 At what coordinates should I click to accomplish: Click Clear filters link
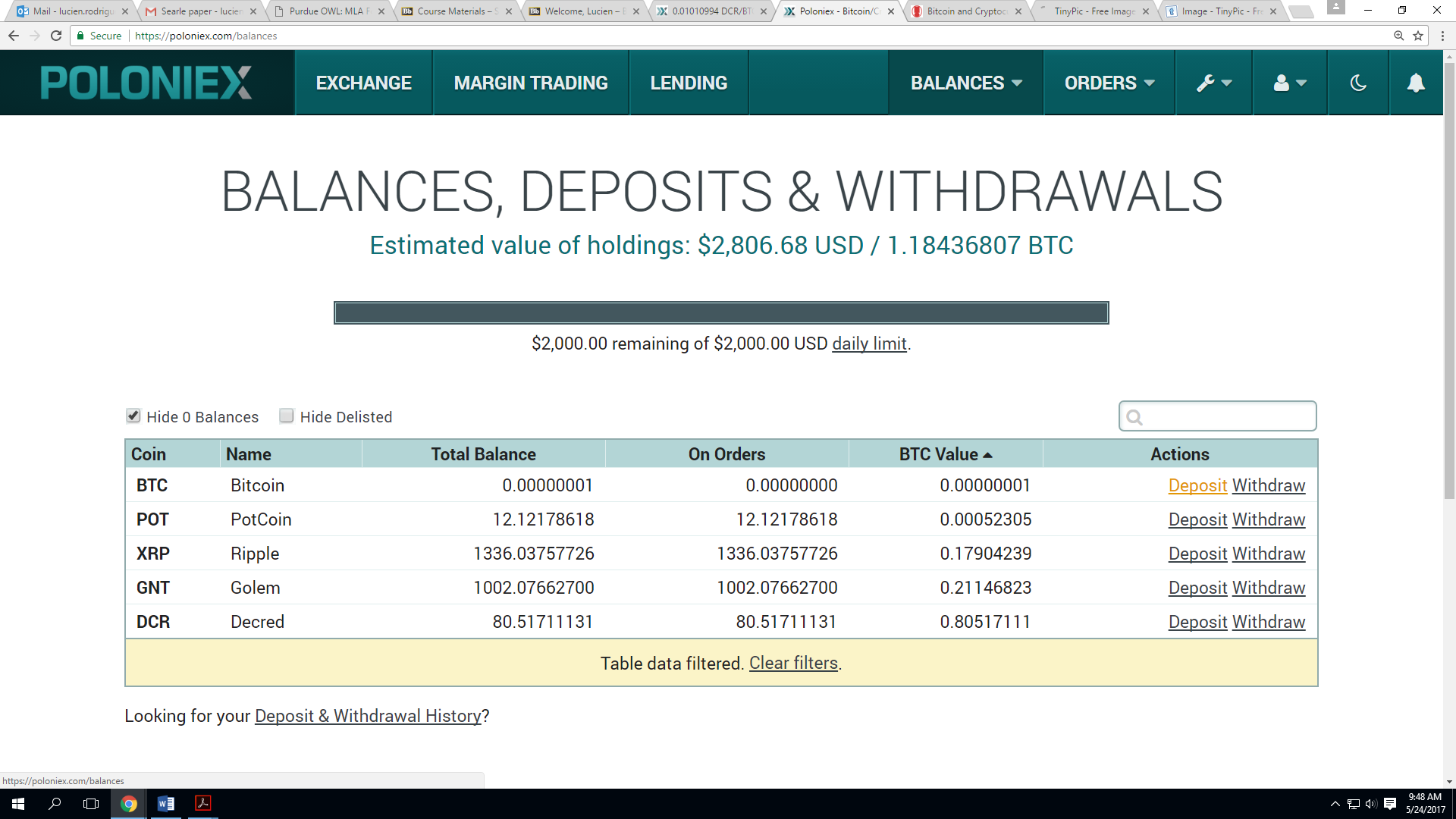point(793,663)
